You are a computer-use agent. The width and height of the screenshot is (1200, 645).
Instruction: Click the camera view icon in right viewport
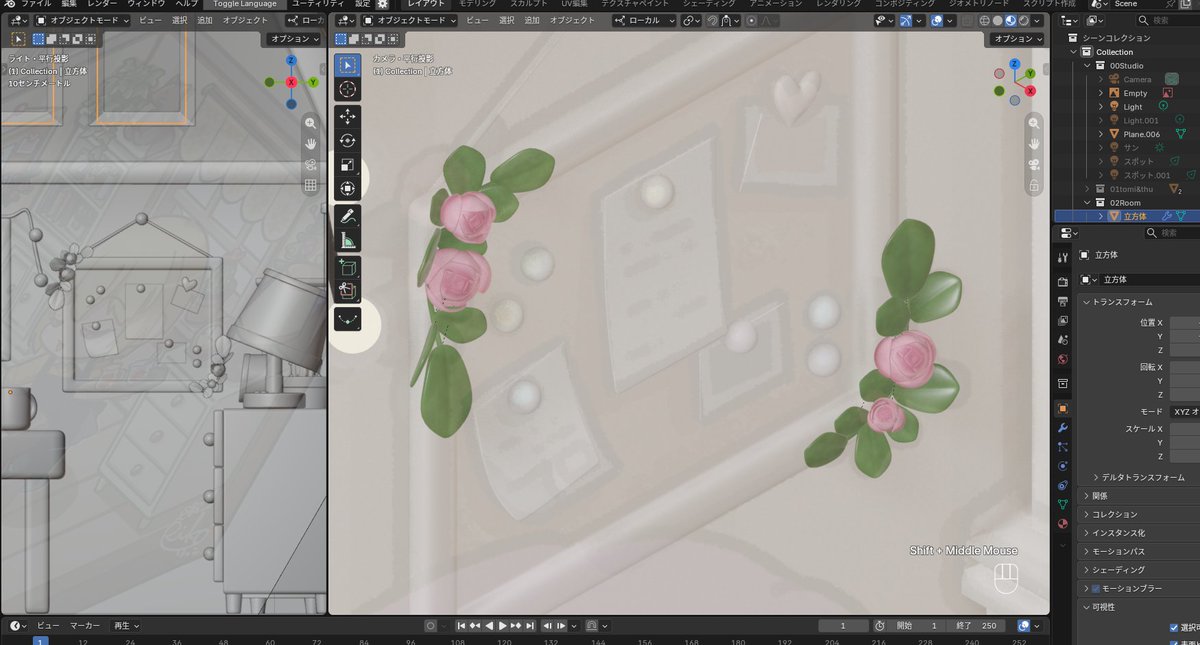[x=1034, y=165]
